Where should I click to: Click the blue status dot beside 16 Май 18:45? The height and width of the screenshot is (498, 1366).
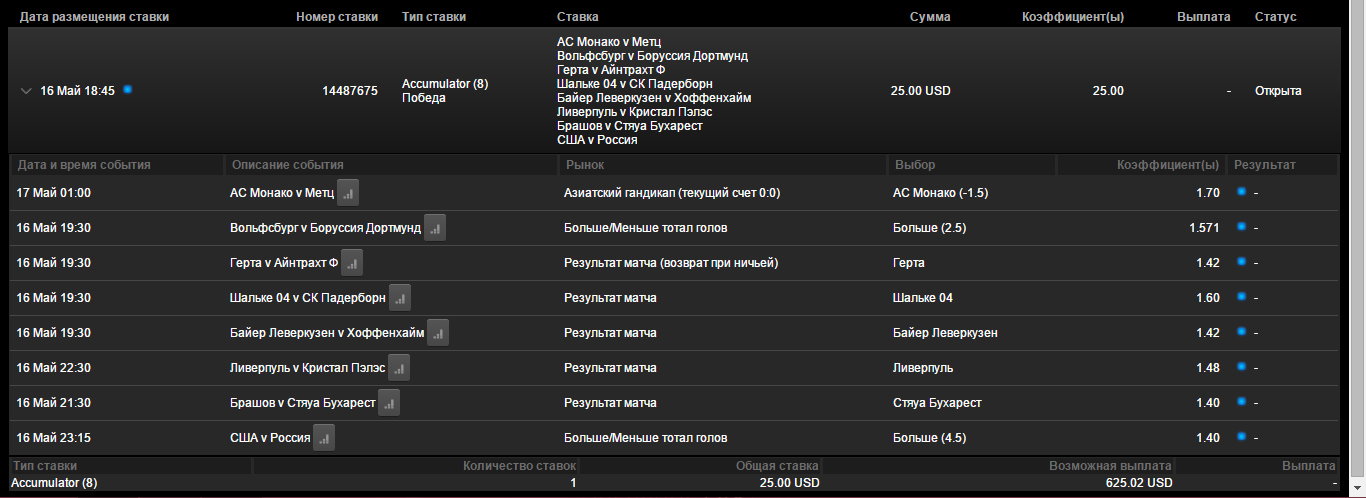127,90
